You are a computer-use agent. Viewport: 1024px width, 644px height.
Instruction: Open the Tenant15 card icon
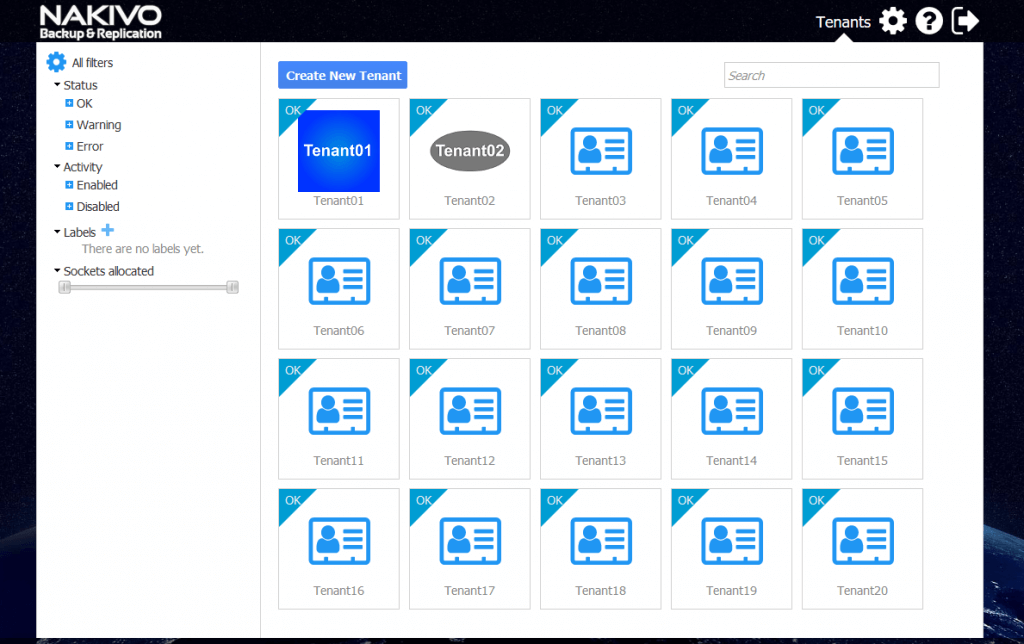[x=863, y=411]
